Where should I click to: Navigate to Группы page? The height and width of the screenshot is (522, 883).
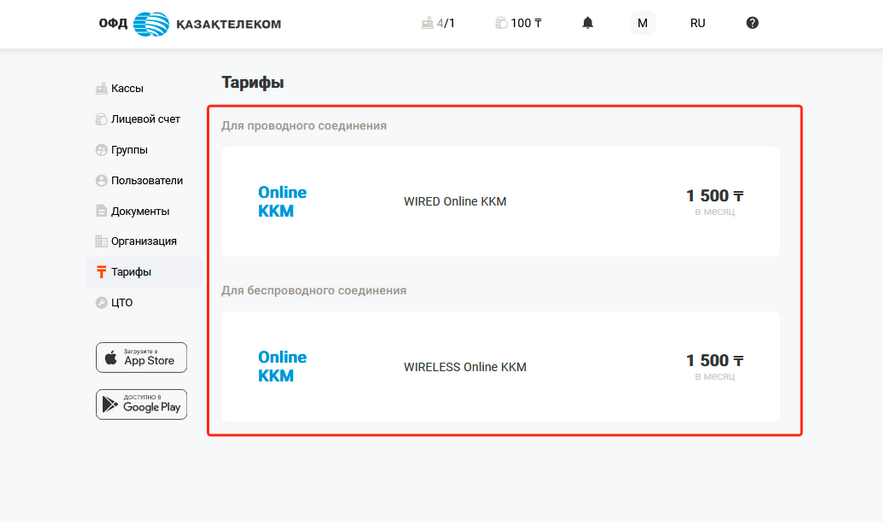click(130, 150)
